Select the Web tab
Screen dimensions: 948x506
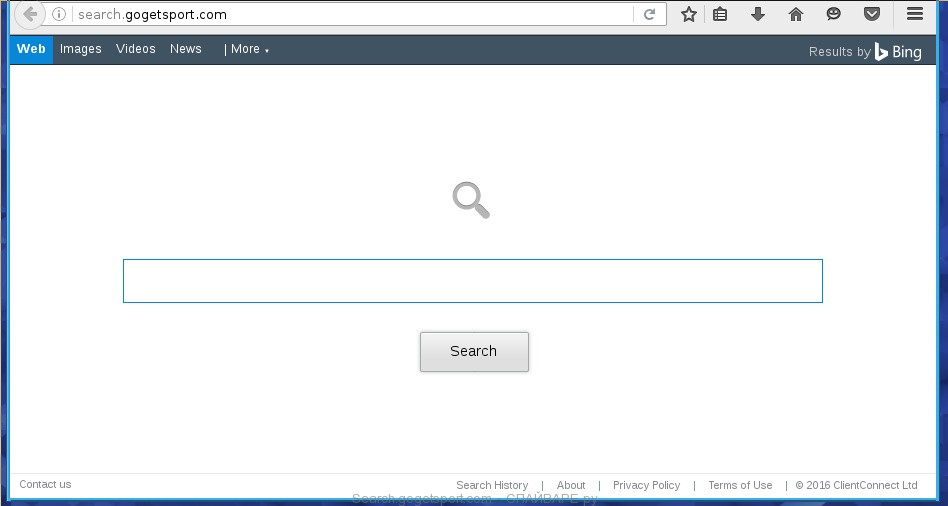pos(31,49)
